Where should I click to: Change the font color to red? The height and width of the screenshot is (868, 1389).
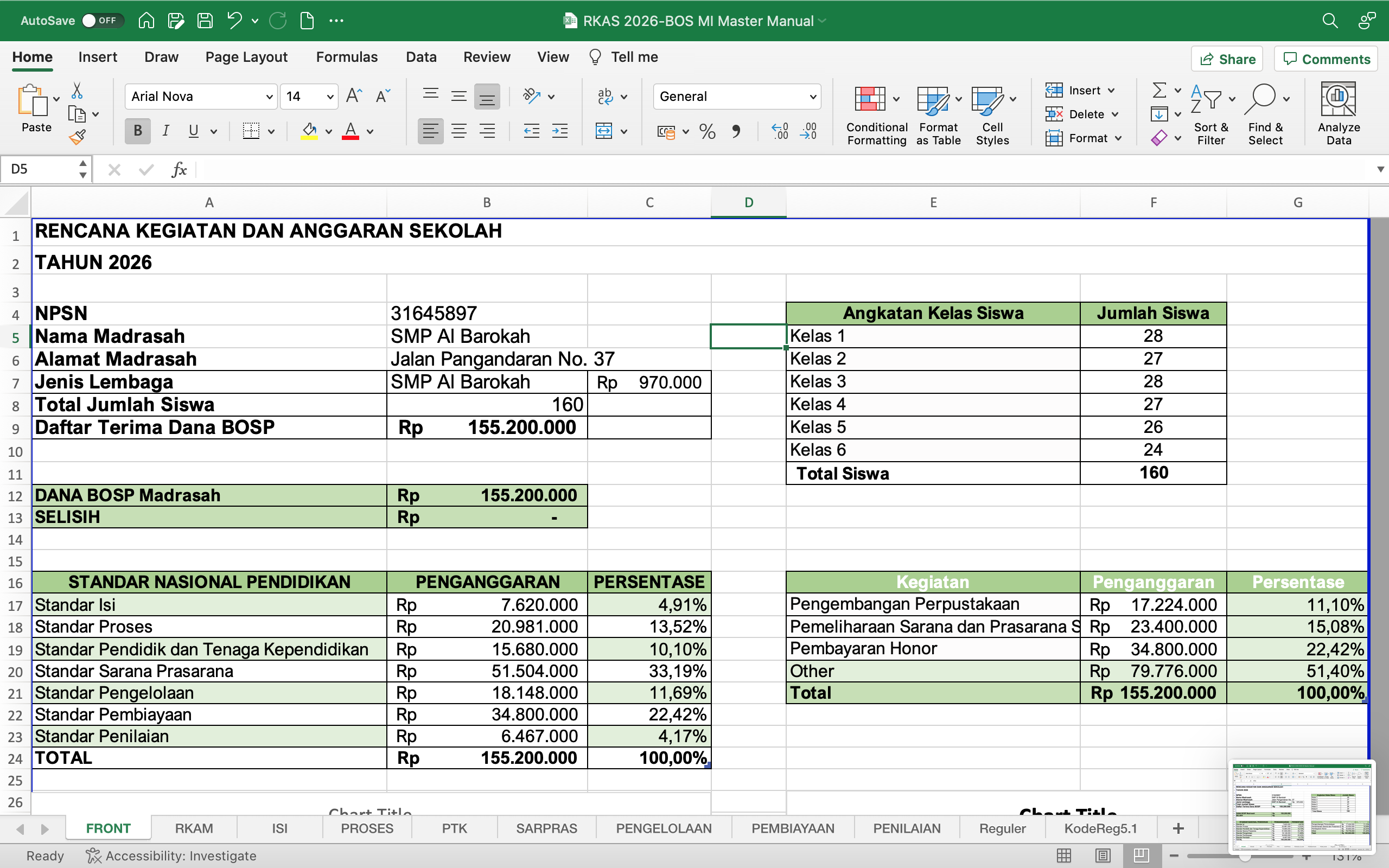tap(352, 131)
